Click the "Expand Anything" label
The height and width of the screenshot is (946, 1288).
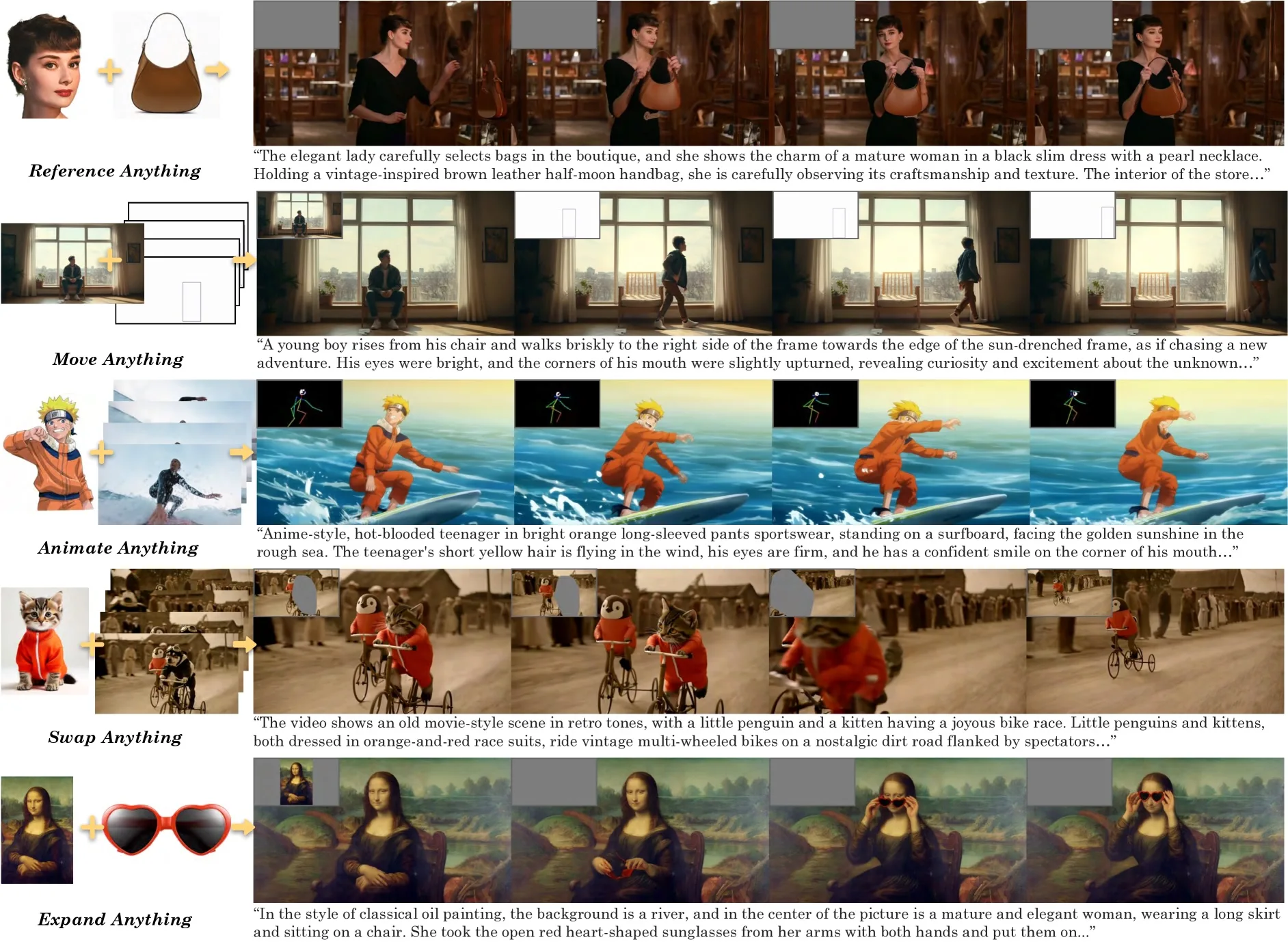point(115,919)
